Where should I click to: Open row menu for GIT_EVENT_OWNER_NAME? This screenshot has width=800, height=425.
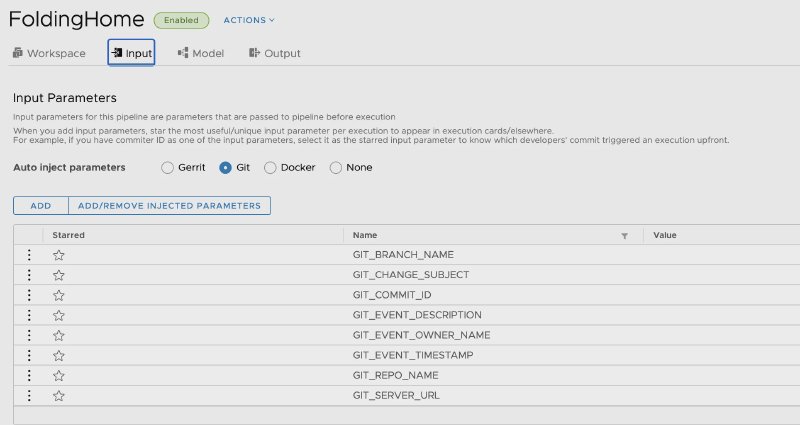tap(29, 335)
